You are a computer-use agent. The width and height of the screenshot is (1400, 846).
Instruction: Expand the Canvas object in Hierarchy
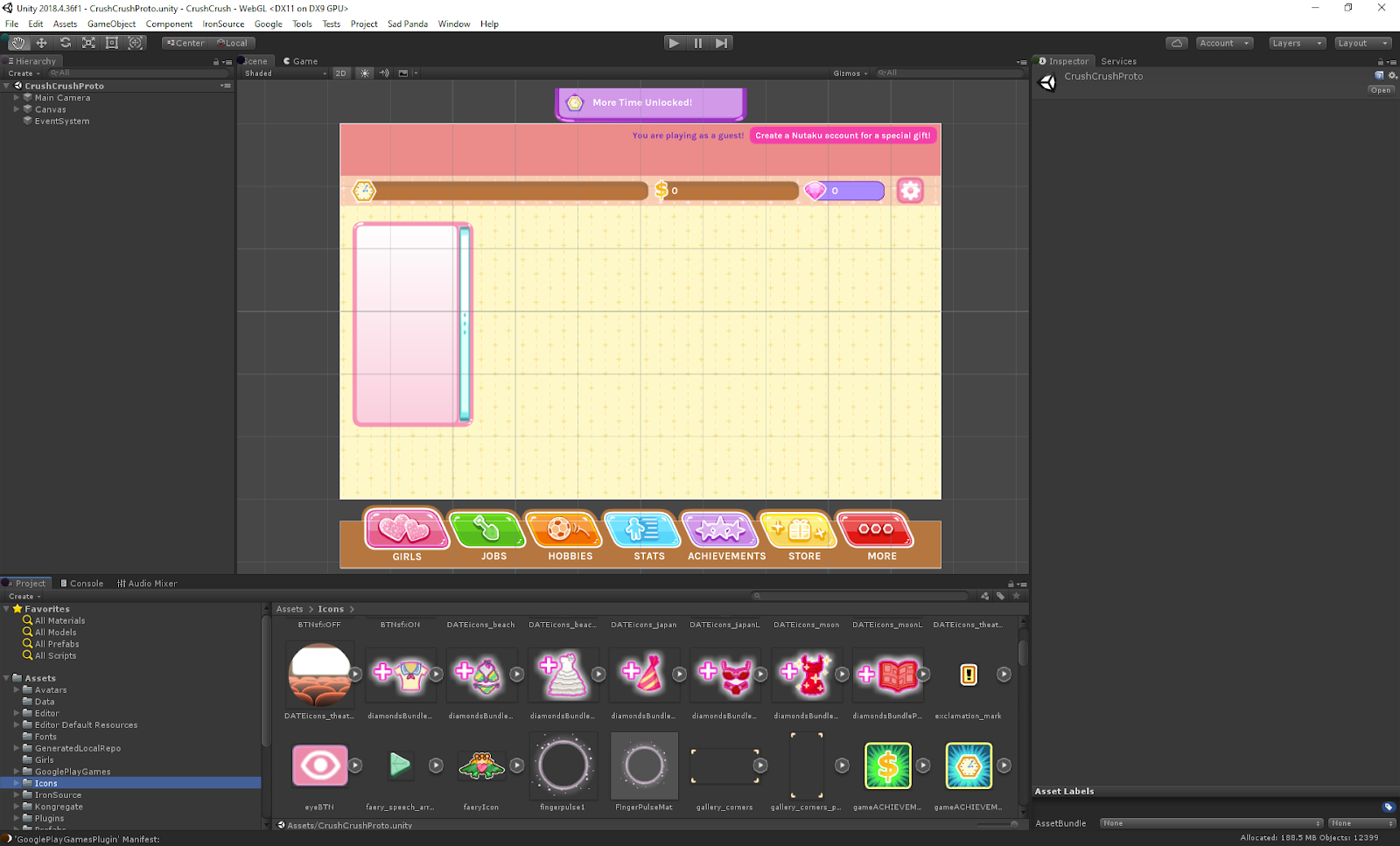pos(17,109)
